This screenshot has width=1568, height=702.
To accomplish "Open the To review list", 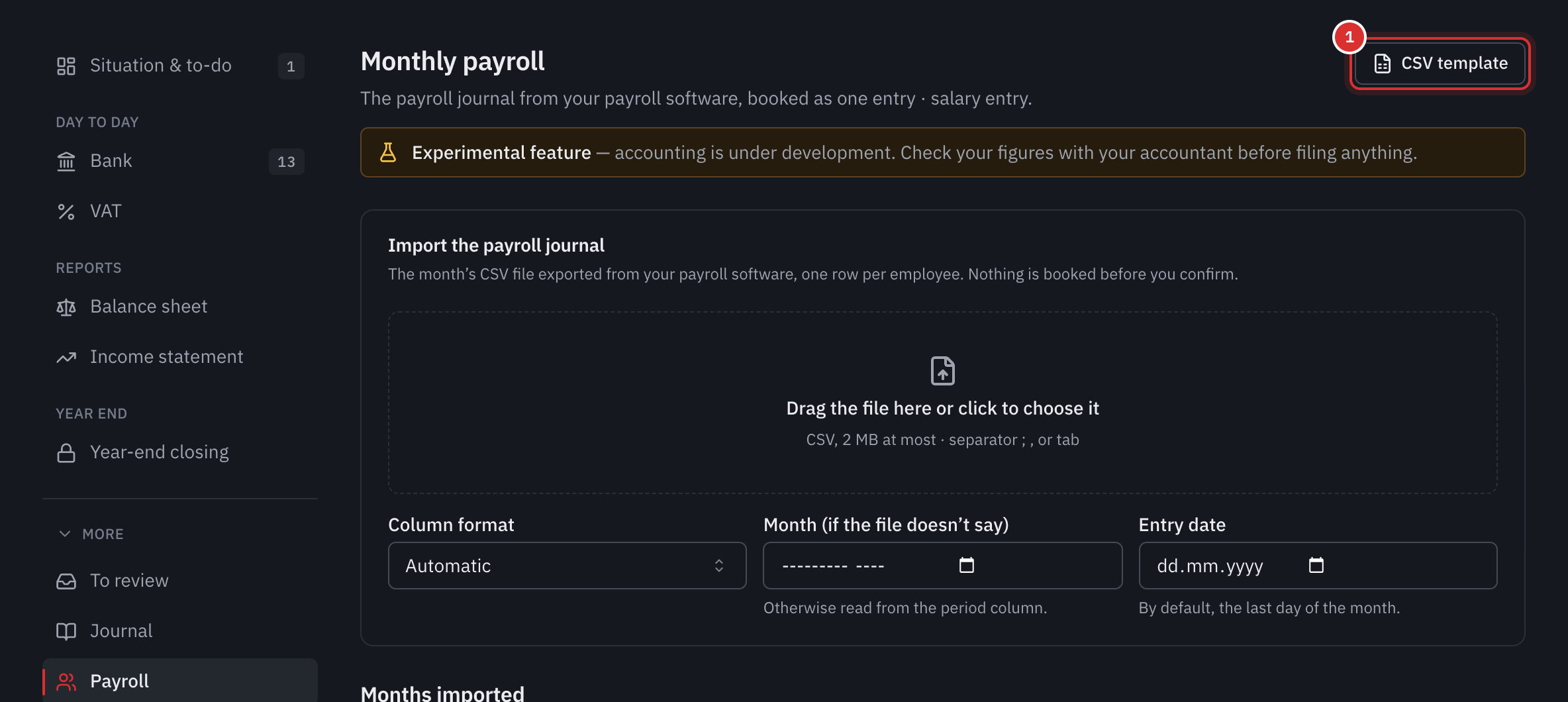I will (x=180, y=581).
